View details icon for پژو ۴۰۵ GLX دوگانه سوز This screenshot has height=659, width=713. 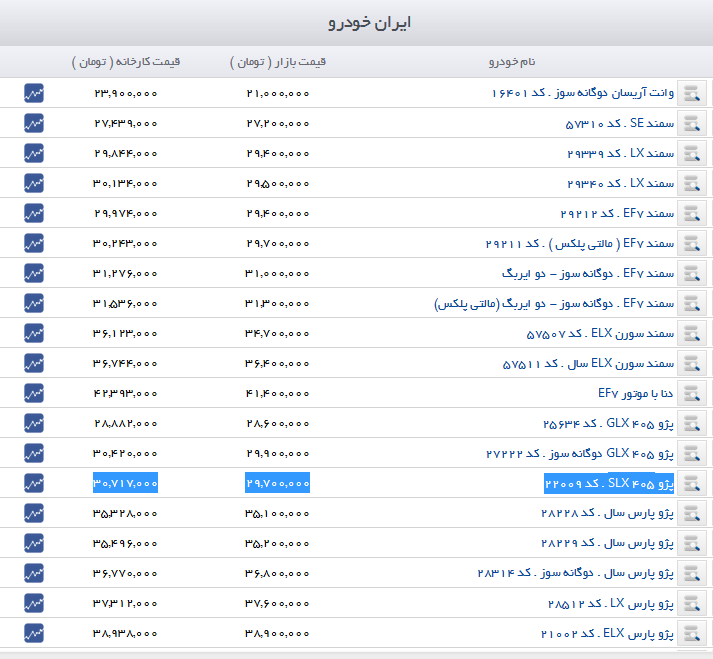pos(692,453)
